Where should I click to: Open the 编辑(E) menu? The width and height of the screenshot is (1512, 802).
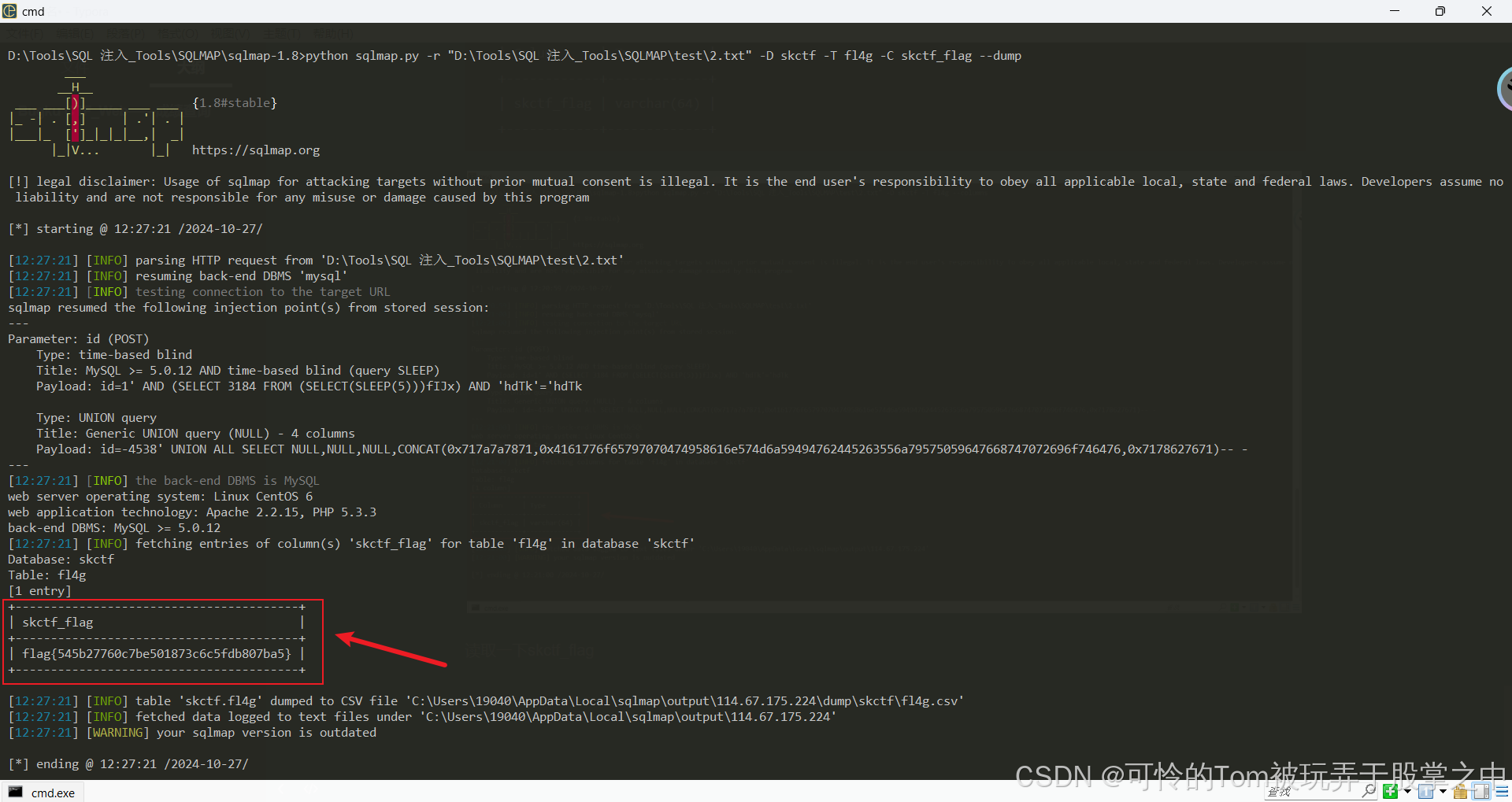[x=75, y=33]
